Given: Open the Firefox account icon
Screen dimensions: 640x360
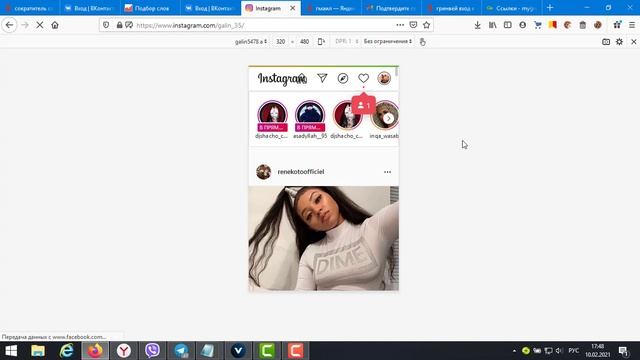Looking at the screenshot, I should (522, 25).
